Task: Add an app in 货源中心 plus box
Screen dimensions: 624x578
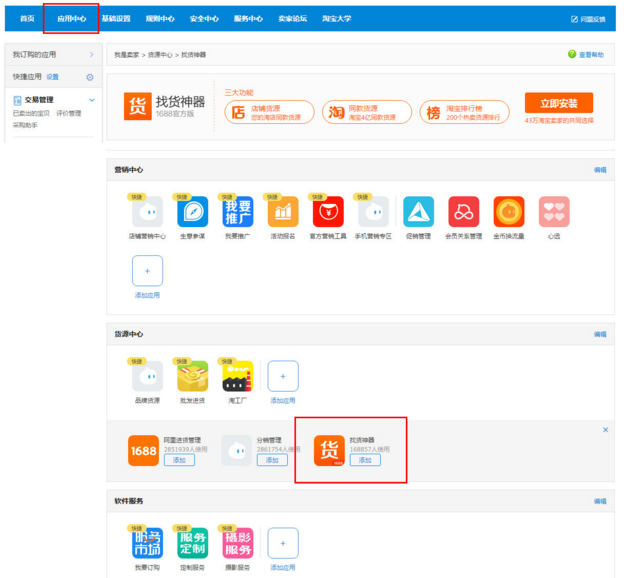Action: pyautogui.click(x=283, y=376)
